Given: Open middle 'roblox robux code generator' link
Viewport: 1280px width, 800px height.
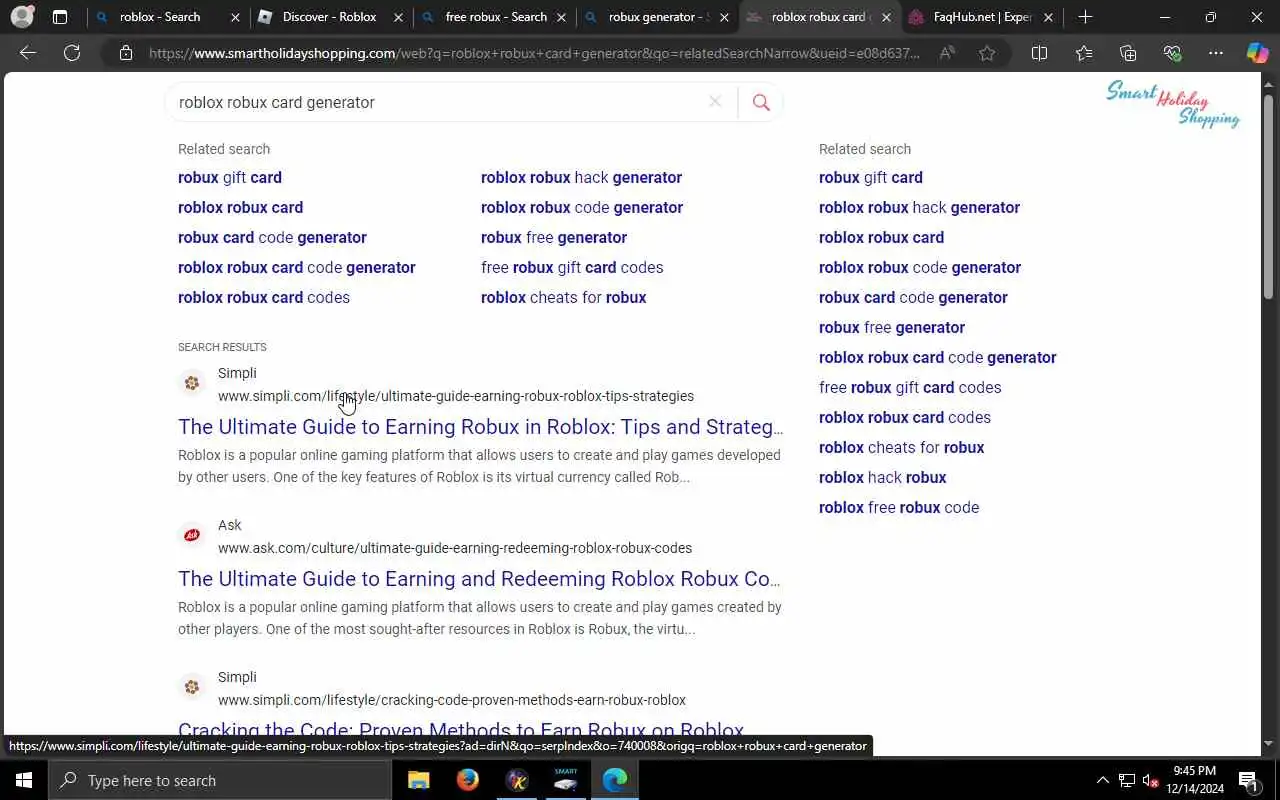Looking at the screenshot, I should (582, 207).
